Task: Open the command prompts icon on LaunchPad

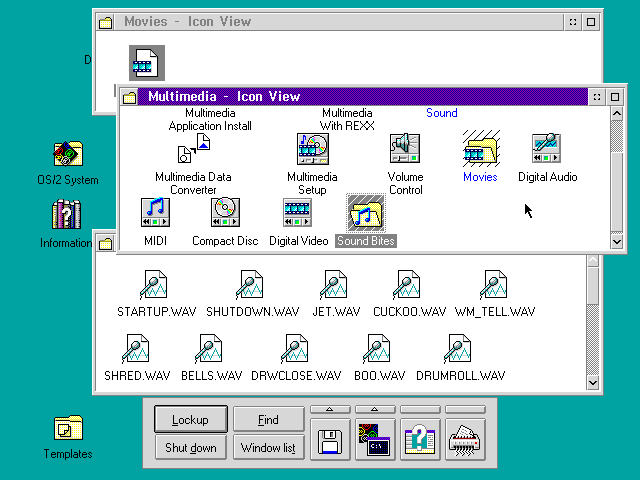Action: 375,440
